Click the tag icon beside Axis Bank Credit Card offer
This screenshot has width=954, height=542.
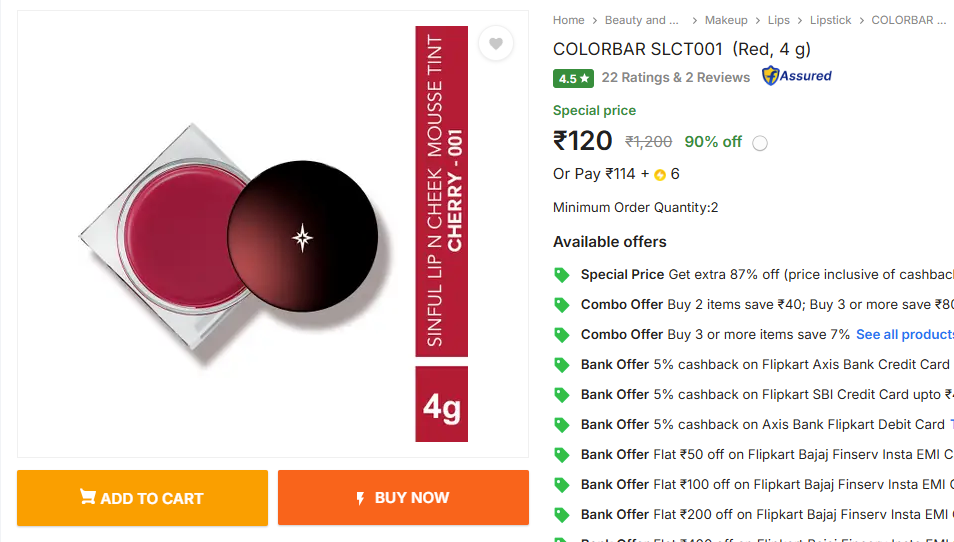coord(562,364)
